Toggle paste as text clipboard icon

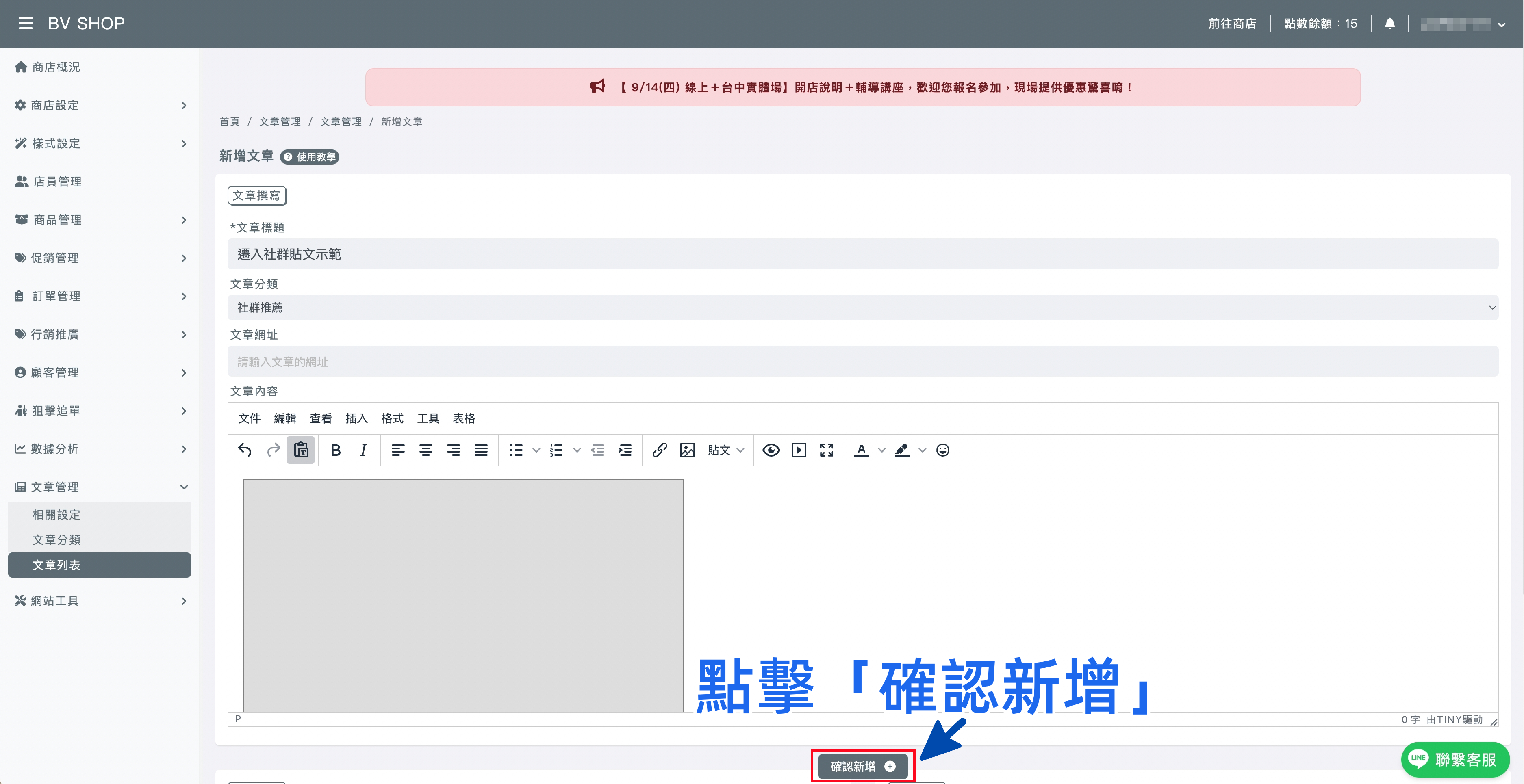301,450
